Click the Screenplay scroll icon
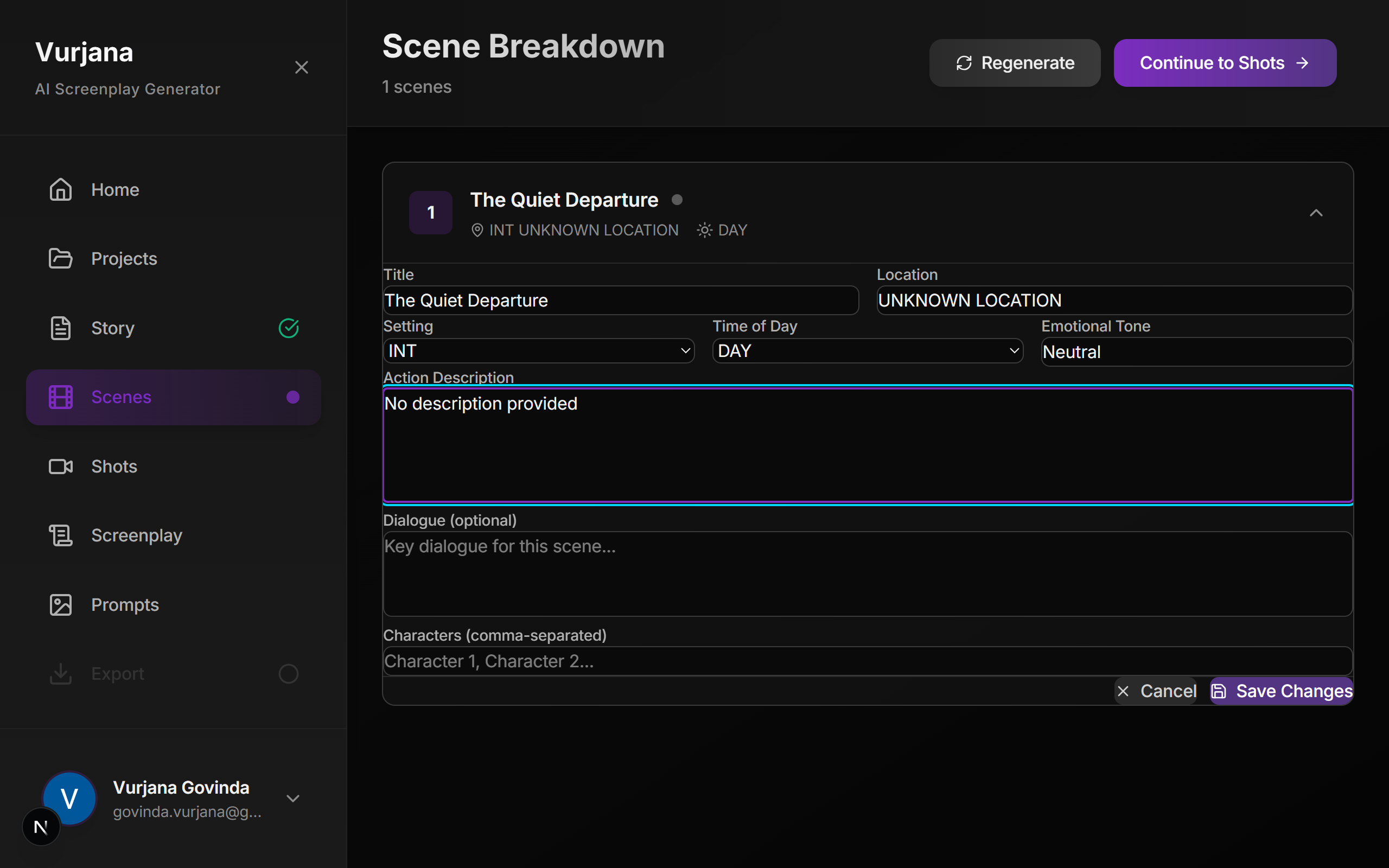Image resolution: width=1389 pixels, height=868 pixels. [60, 535]
